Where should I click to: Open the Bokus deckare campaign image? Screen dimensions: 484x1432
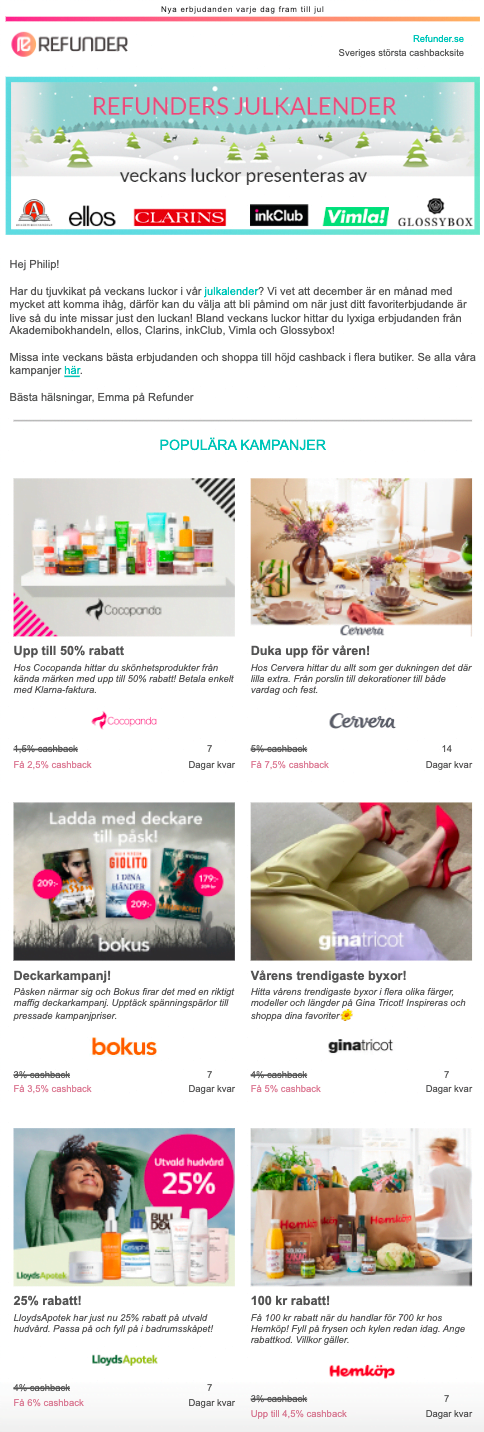tap(124, 881)
